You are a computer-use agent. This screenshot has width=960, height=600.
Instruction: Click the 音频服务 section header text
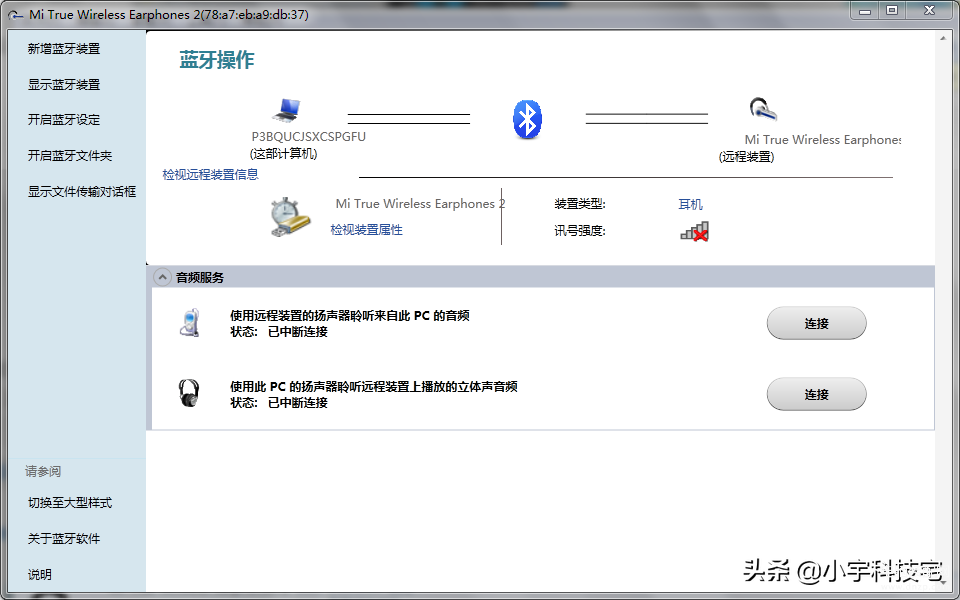[200, 277]
